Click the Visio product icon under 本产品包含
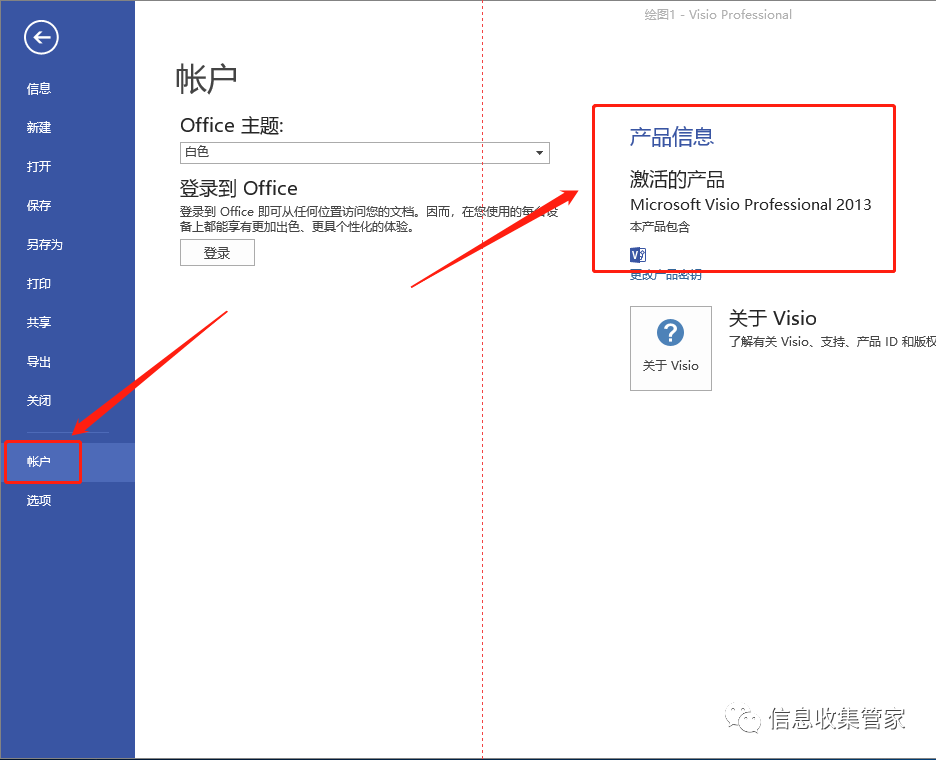This screenshot has width=936, height=760. [x=637, y=254]
